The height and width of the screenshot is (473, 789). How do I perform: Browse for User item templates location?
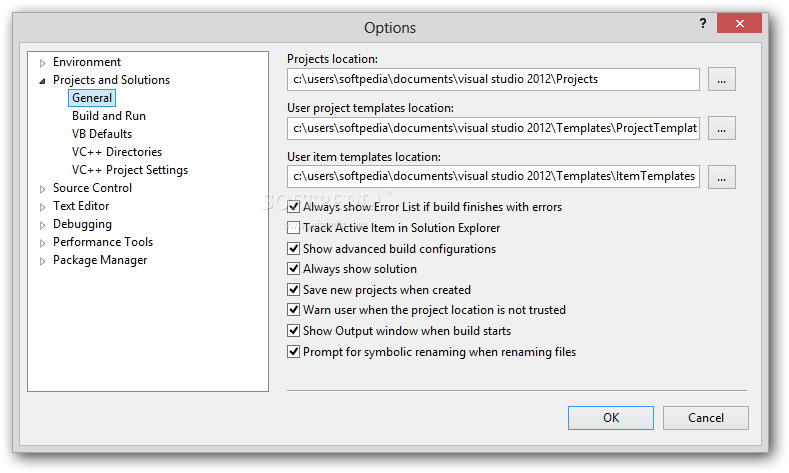[722, 177]
